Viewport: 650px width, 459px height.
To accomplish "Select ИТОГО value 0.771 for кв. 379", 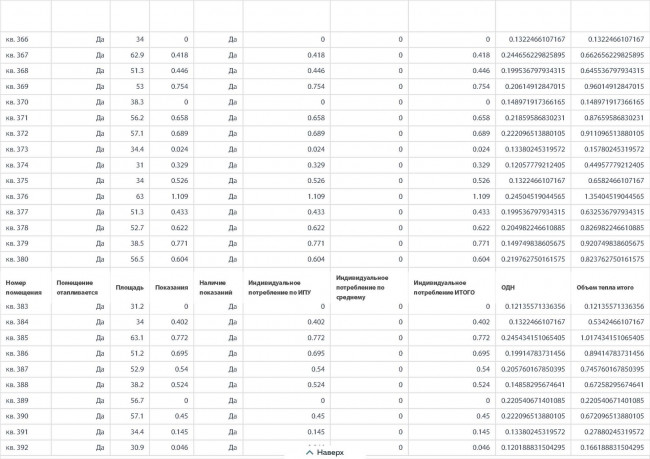I will [481, 243].
